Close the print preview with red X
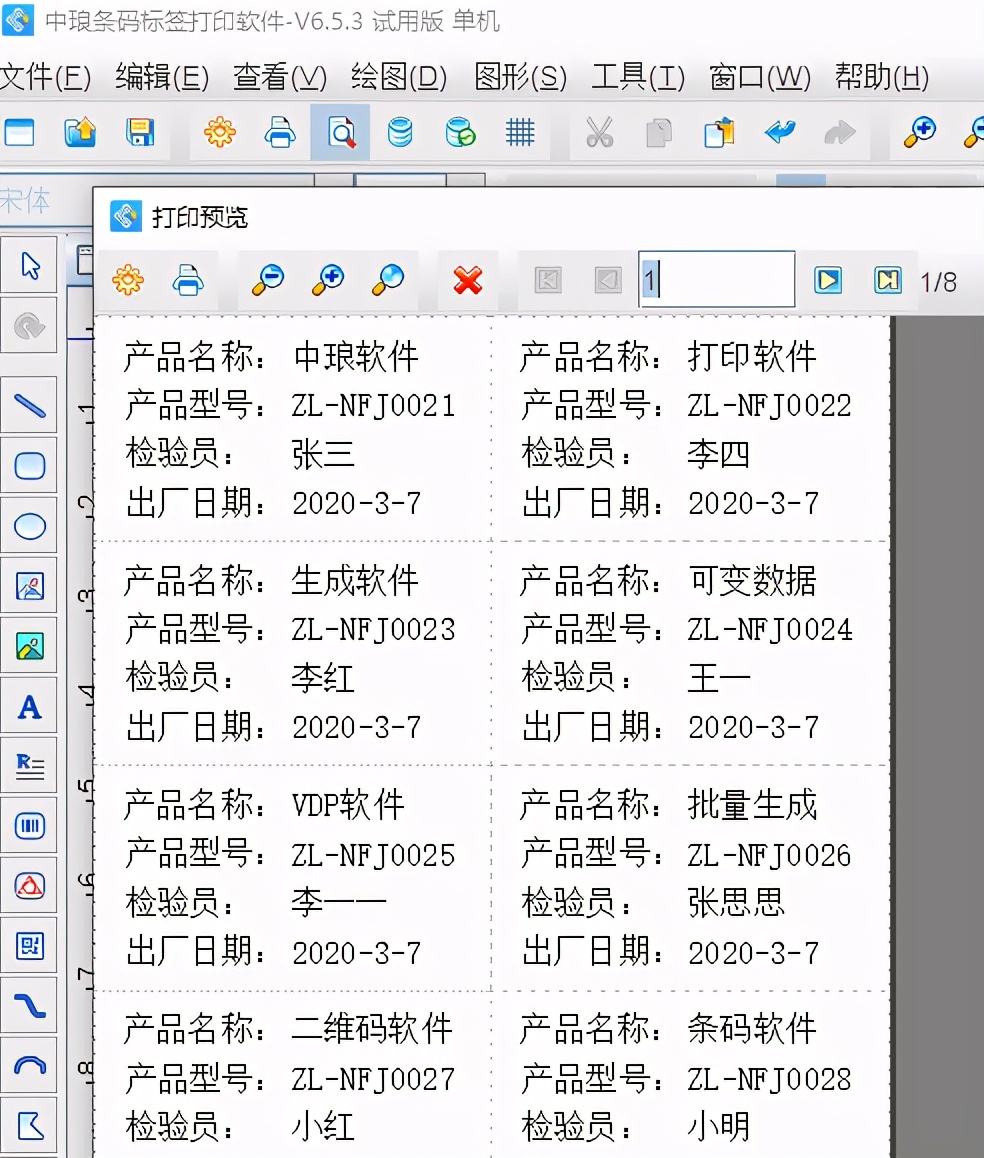 click(466, 279)
